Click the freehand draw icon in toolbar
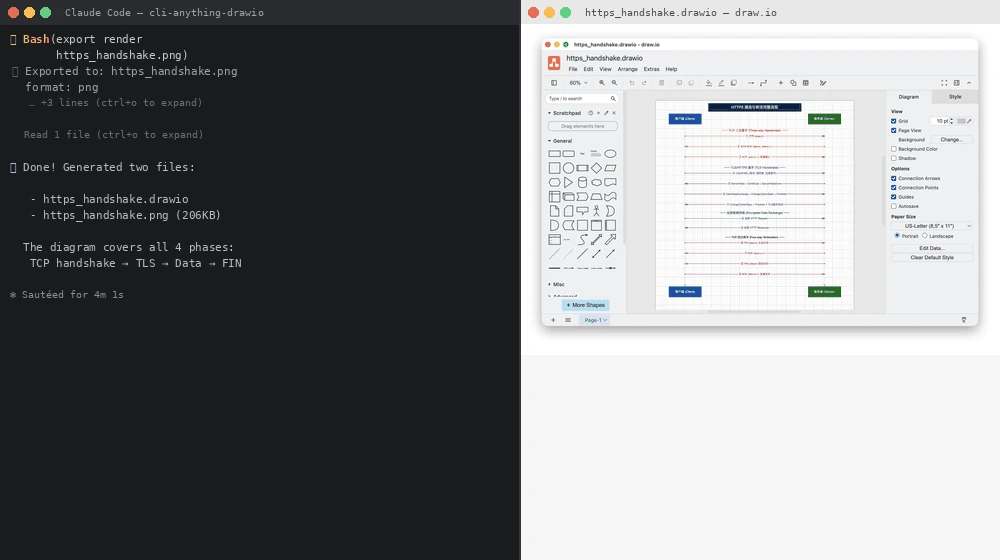The image size is (1000, 560). click(823, 83)
